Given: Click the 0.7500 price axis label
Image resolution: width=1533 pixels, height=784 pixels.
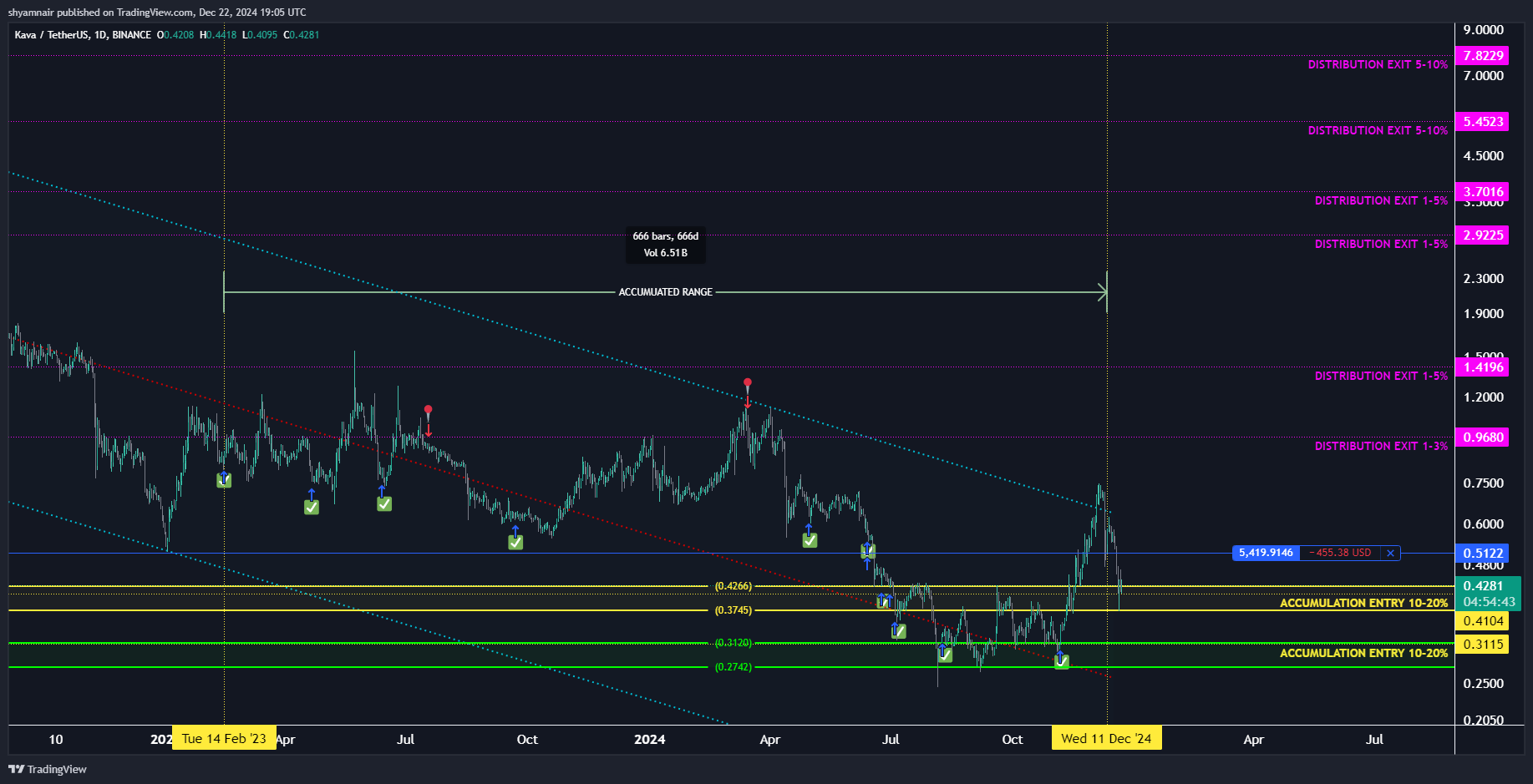Looking at the screenshot, I should (1483, 483).
